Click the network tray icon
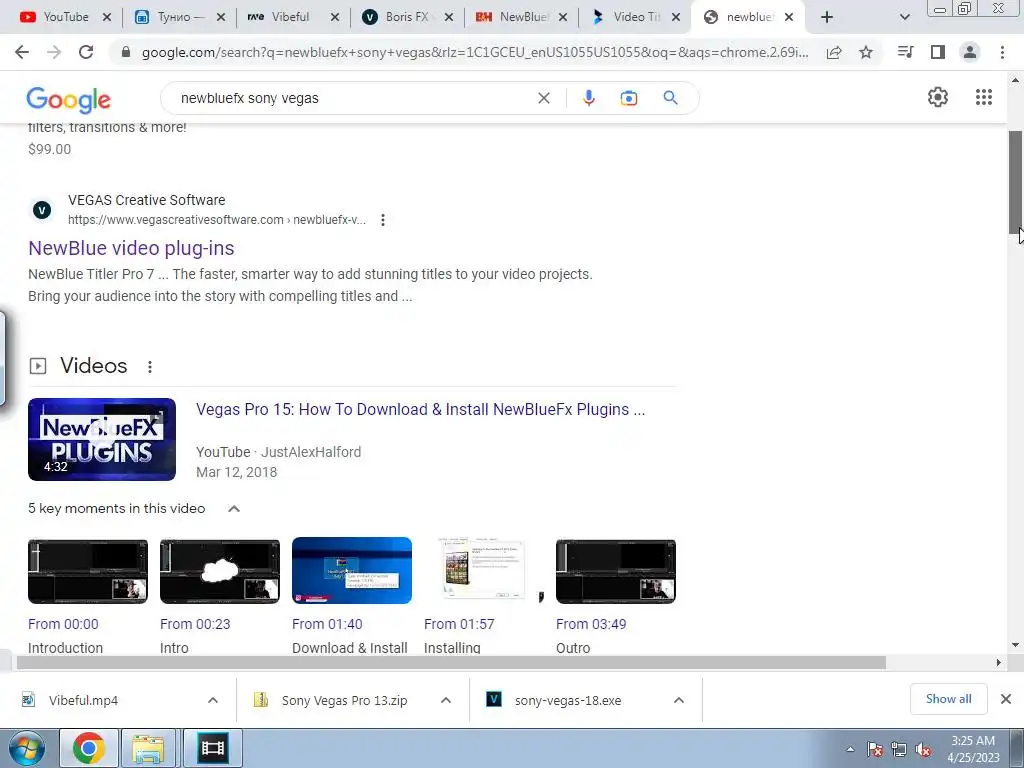 (x=899, y=750)
